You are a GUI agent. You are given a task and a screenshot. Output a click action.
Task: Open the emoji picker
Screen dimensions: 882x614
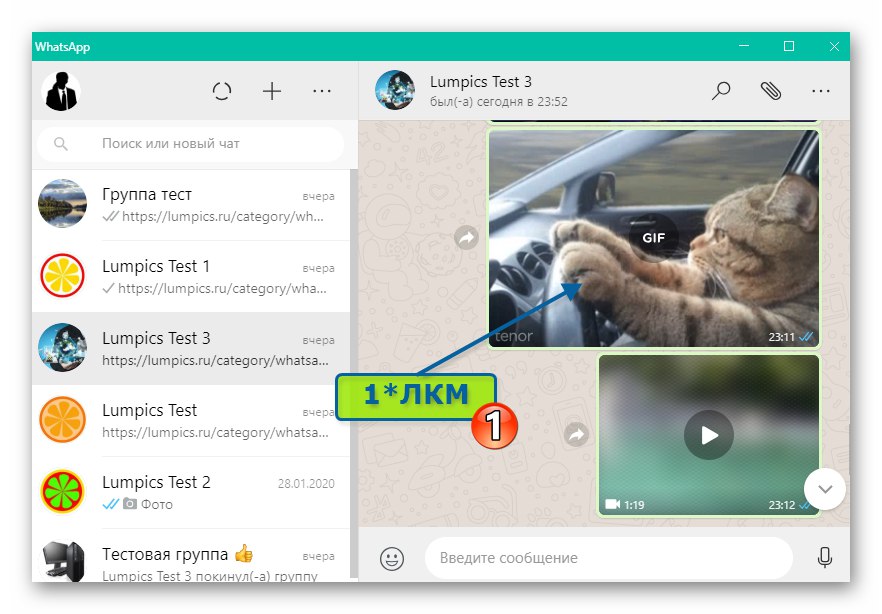point(392,558)
